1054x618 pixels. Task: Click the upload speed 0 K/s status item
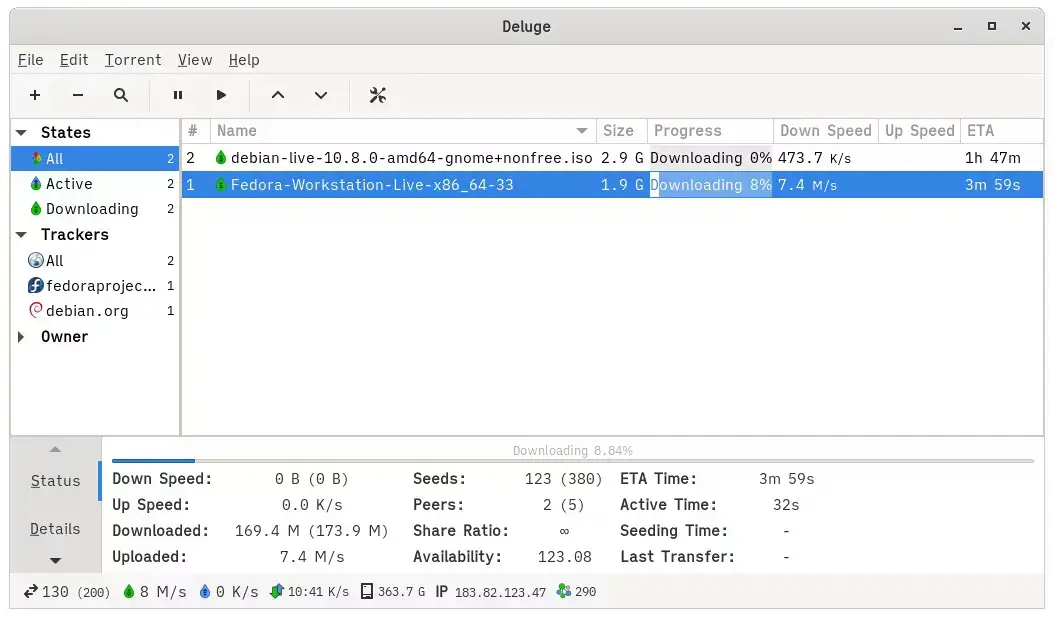tap(229, 592)
